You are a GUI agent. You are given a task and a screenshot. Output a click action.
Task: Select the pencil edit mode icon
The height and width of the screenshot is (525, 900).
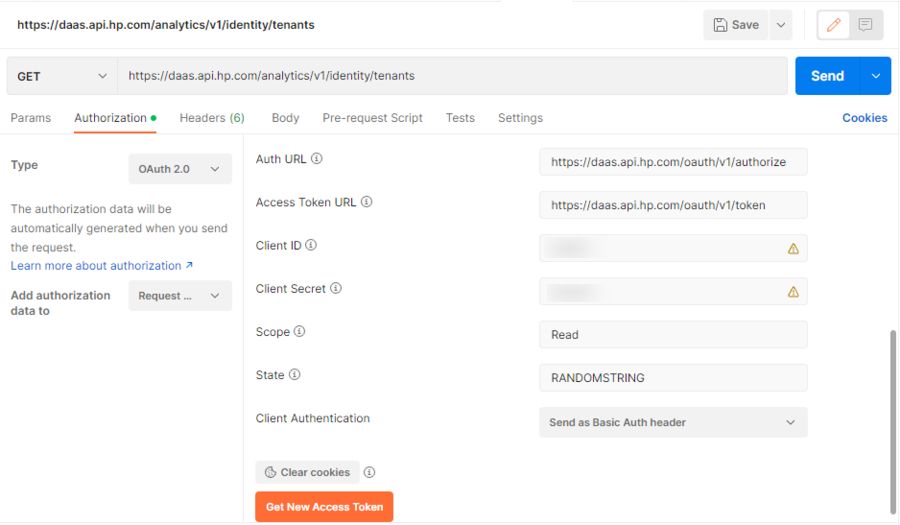833,25
